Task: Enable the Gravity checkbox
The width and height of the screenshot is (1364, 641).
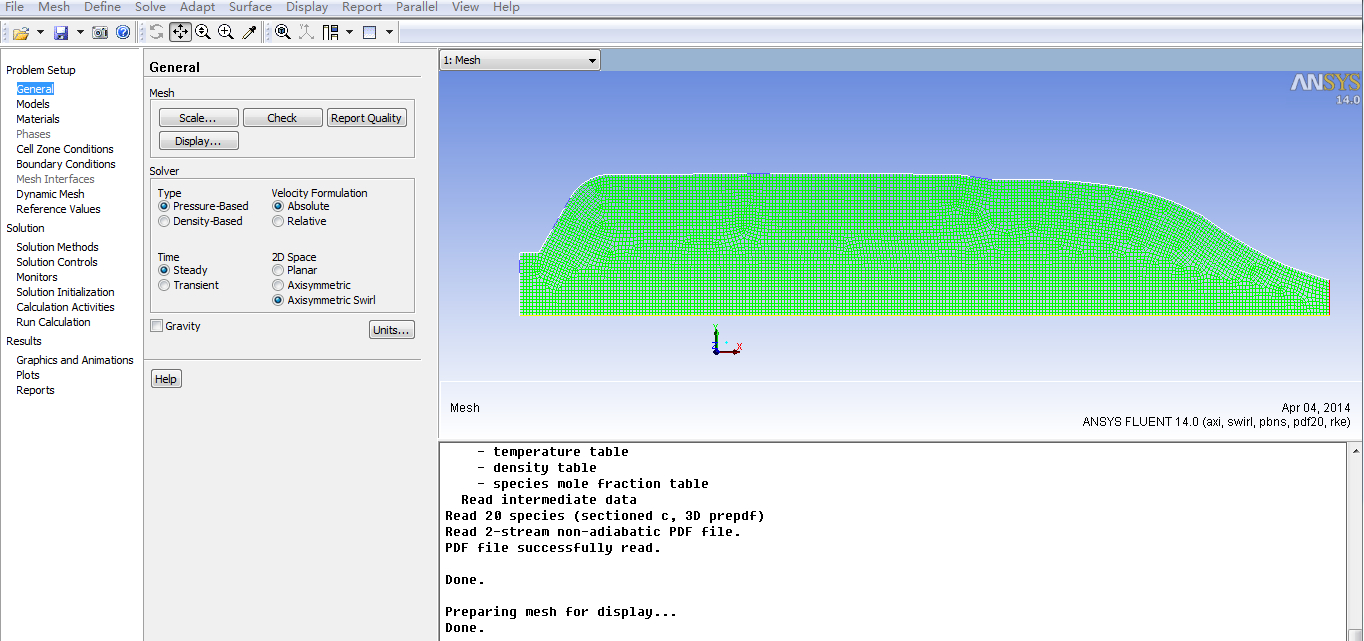Action: [x=156, y=326]
